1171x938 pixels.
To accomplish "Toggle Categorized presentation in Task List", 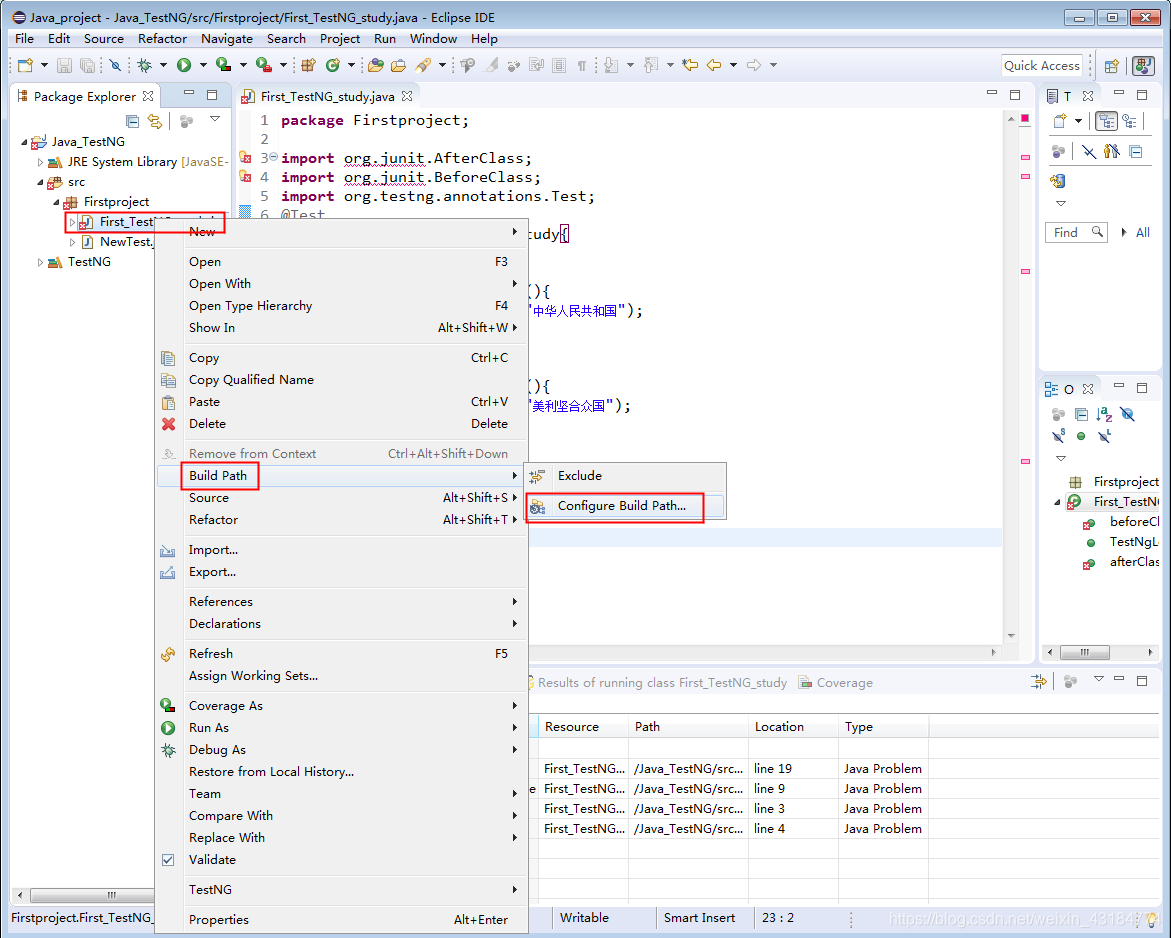I will (x=1107, y=121).
